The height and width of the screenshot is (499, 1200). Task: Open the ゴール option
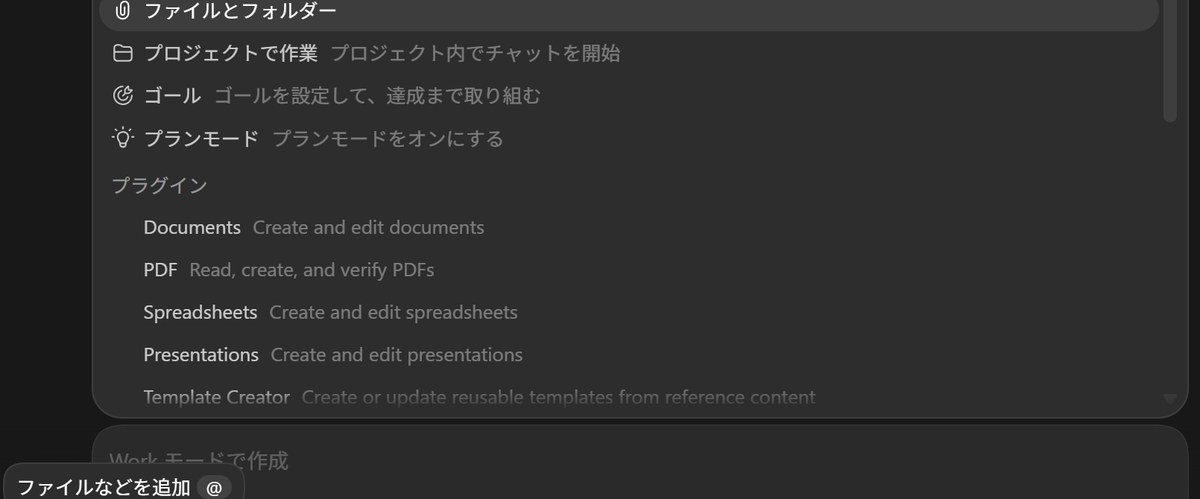pyautogui.click(x=629, y=96)
